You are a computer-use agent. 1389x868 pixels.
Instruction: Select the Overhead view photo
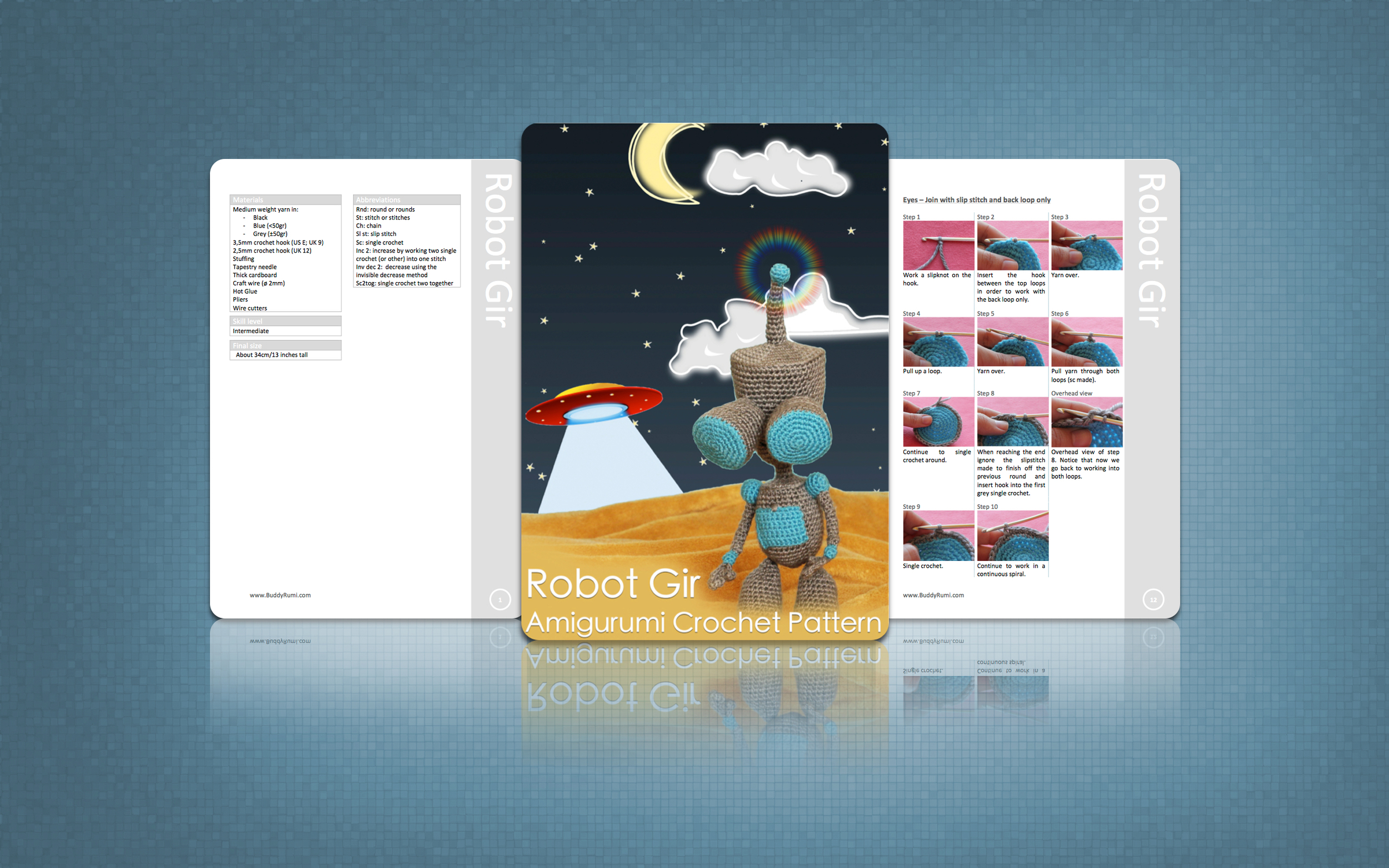1086,422
